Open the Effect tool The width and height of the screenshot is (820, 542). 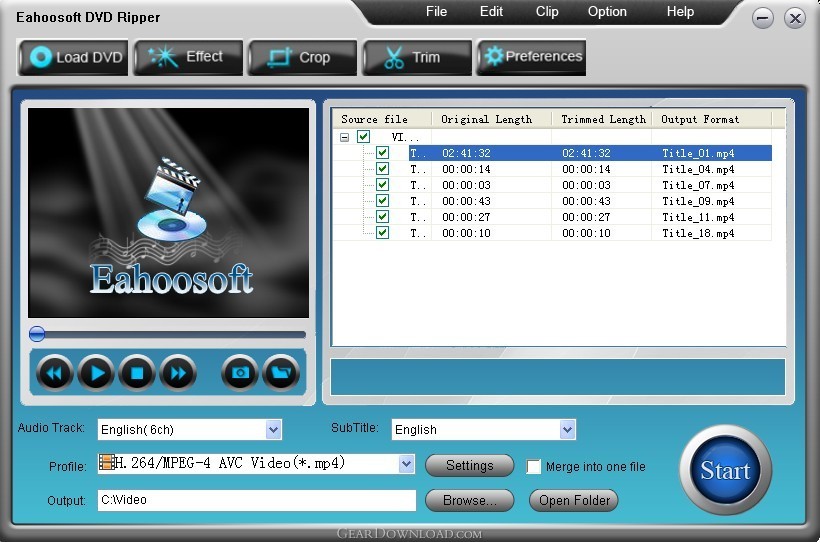pos(188,57)
